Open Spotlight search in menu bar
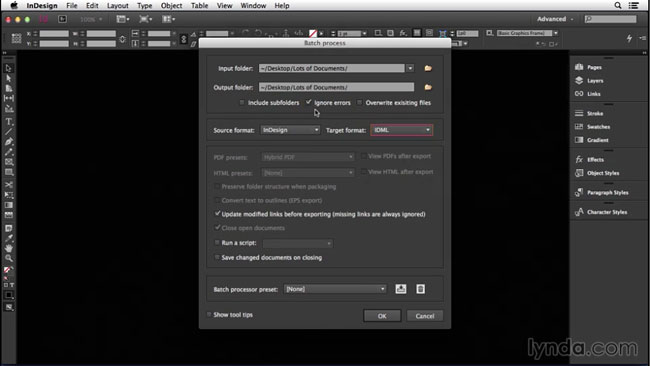650x366 pixels. (x=618, y=5)
